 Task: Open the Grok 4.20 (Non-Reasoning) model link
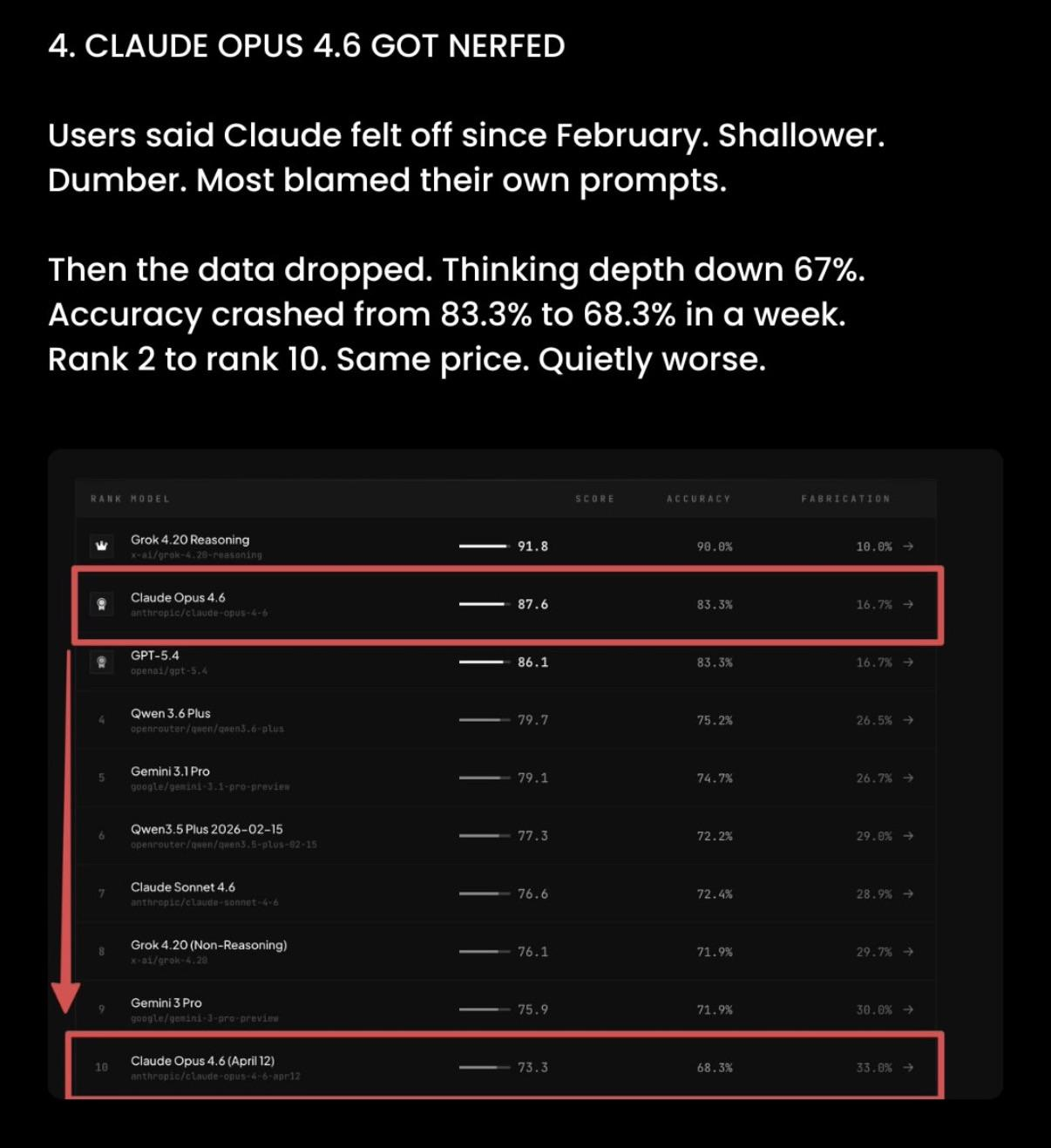click(208, 945)
